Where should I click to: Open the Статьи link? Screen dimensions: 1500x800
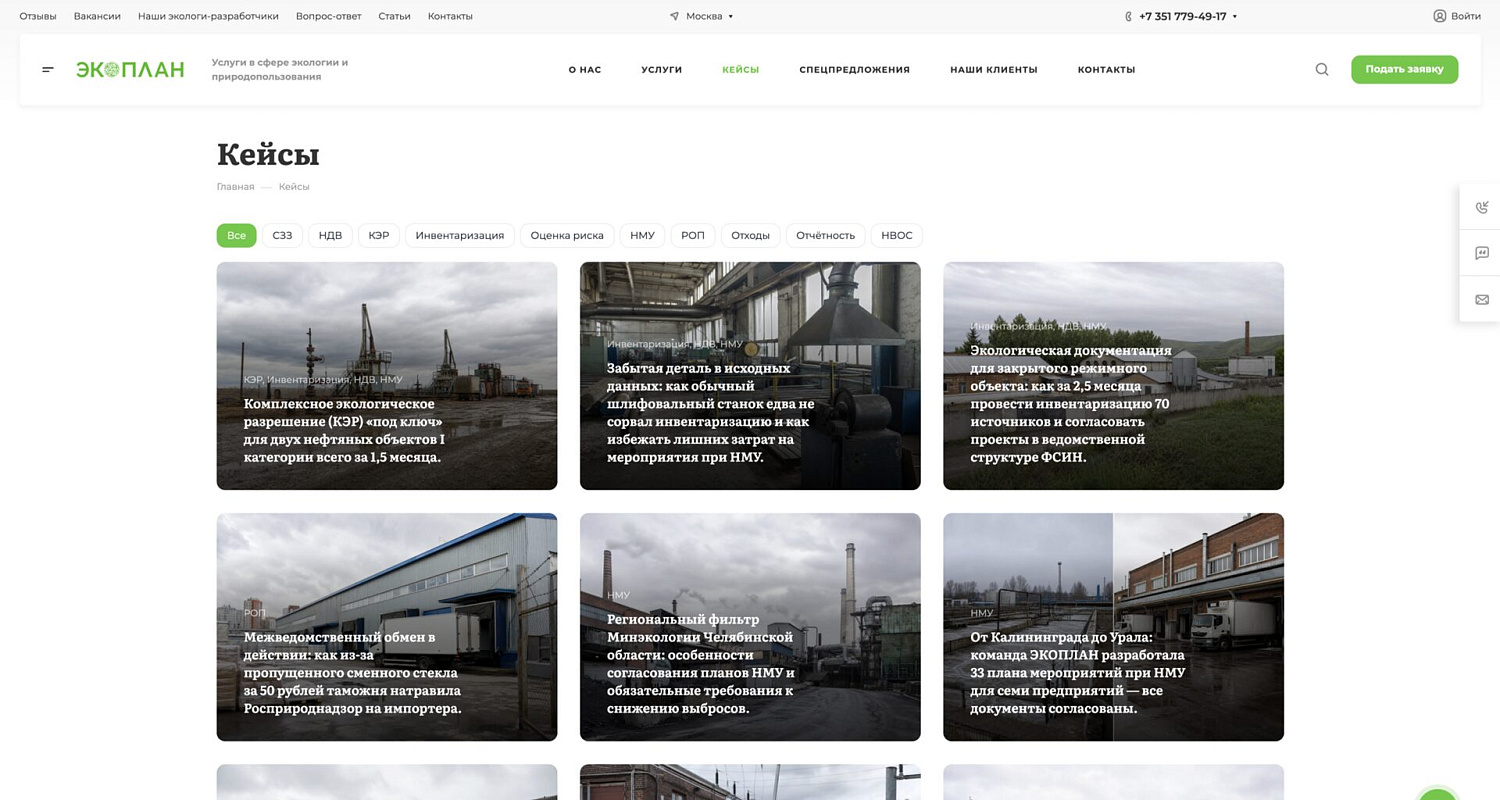click(x=395, y=16)
